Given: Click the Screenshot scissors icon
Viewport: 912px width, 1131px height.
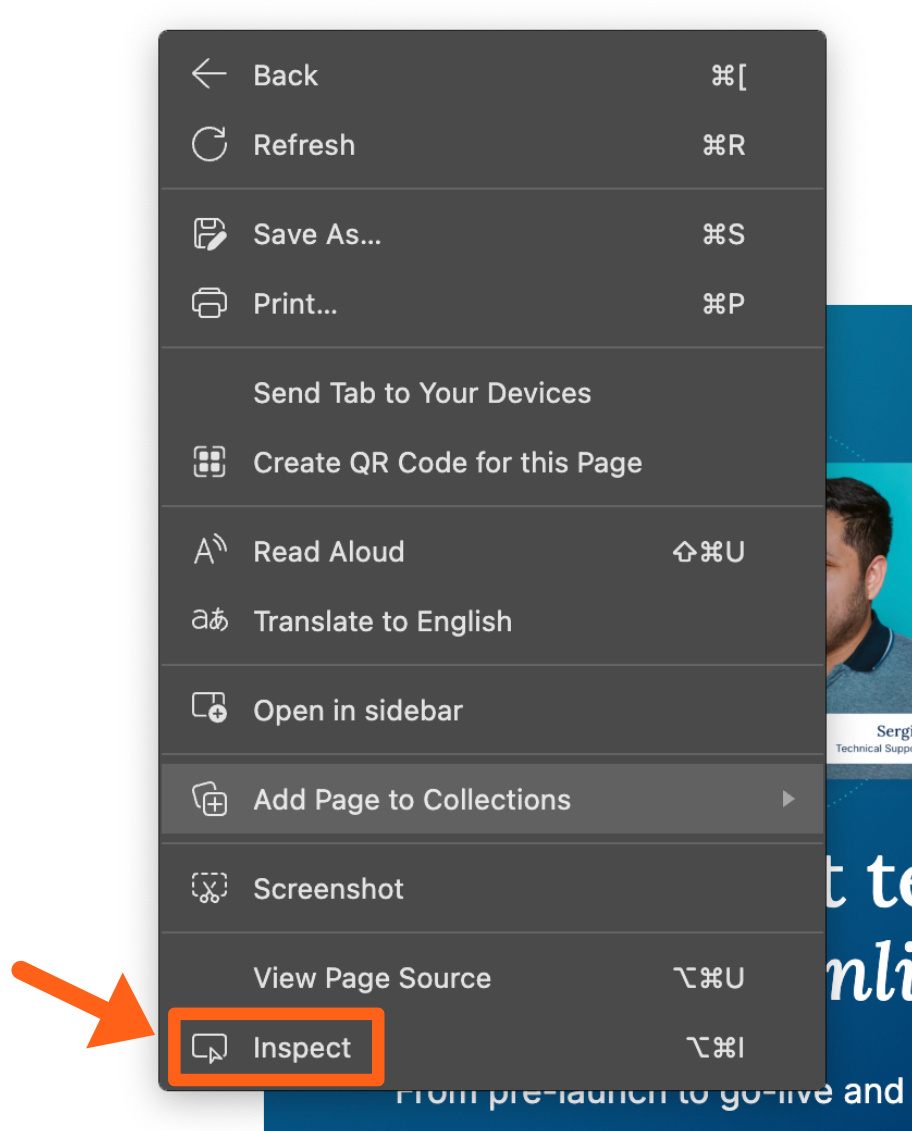Looking at the screenshot, I should click(209, 888).
